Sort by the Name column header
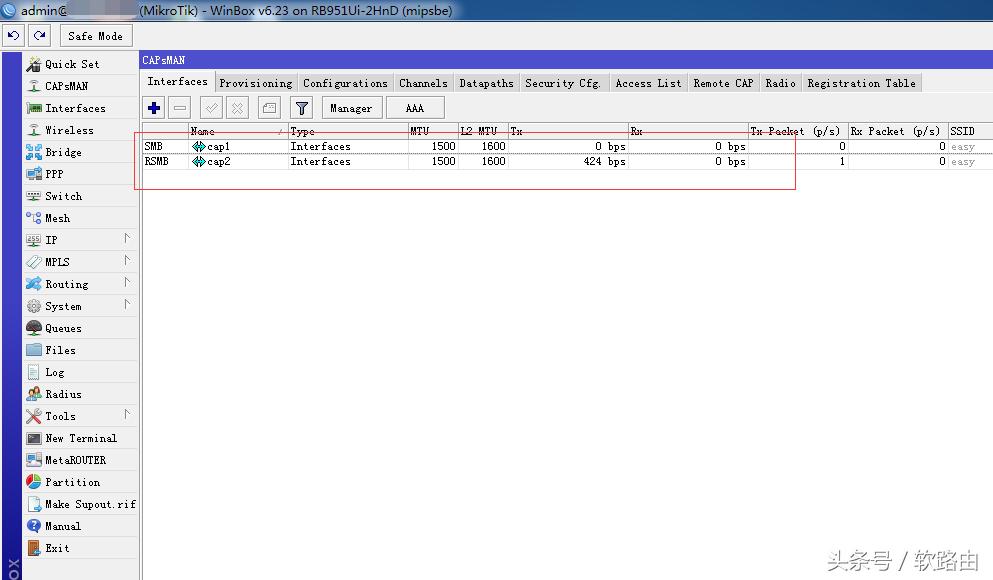The height and width of the screenshot is (580, 993). (235, 131)
